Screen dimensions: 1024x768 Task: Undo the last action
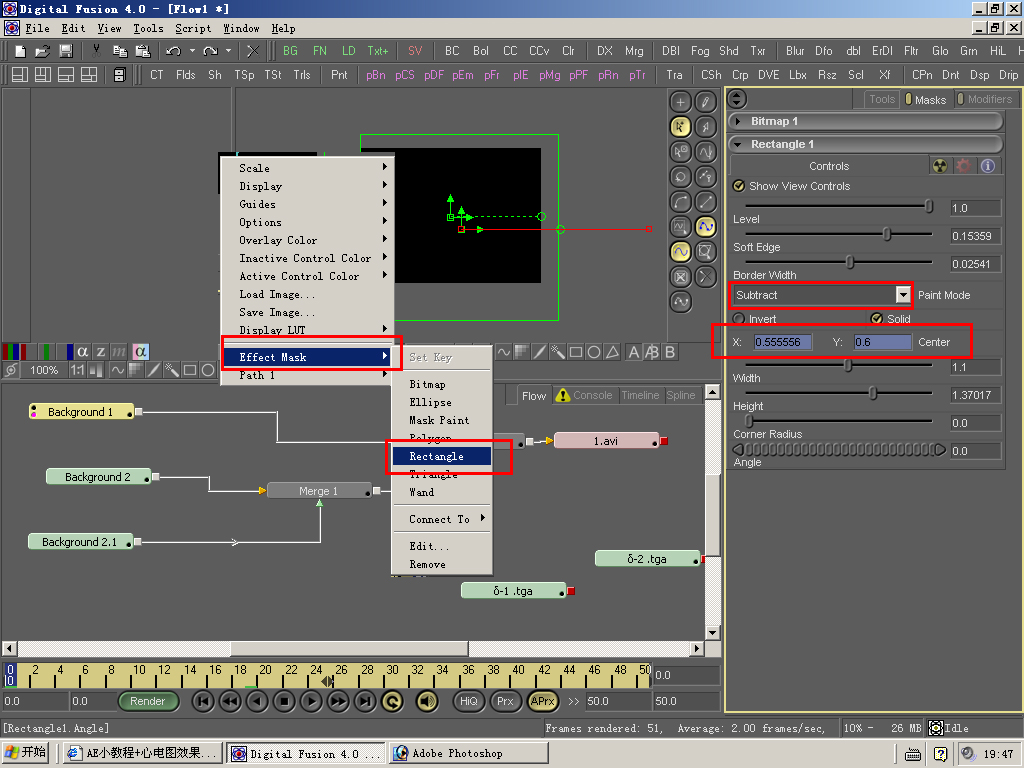point(173,51)
